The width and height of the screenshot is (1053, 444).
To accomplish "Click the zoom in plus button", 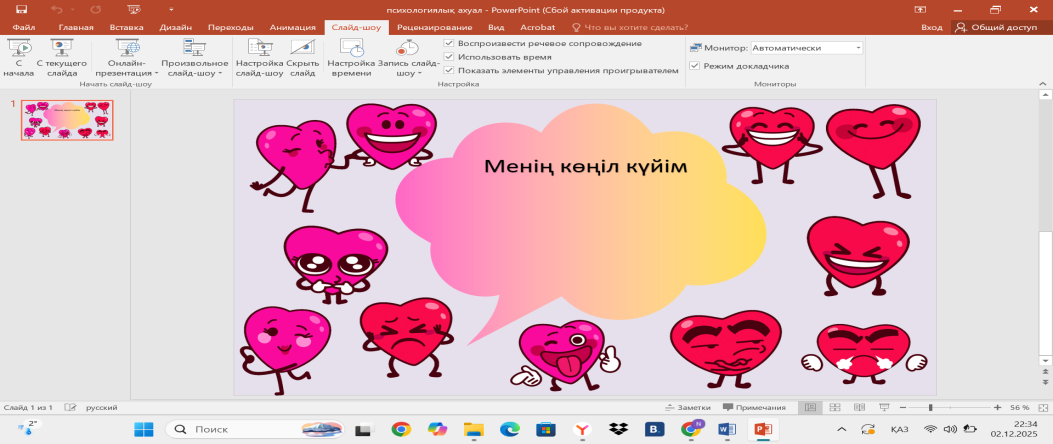I will (x=997, y=408).
